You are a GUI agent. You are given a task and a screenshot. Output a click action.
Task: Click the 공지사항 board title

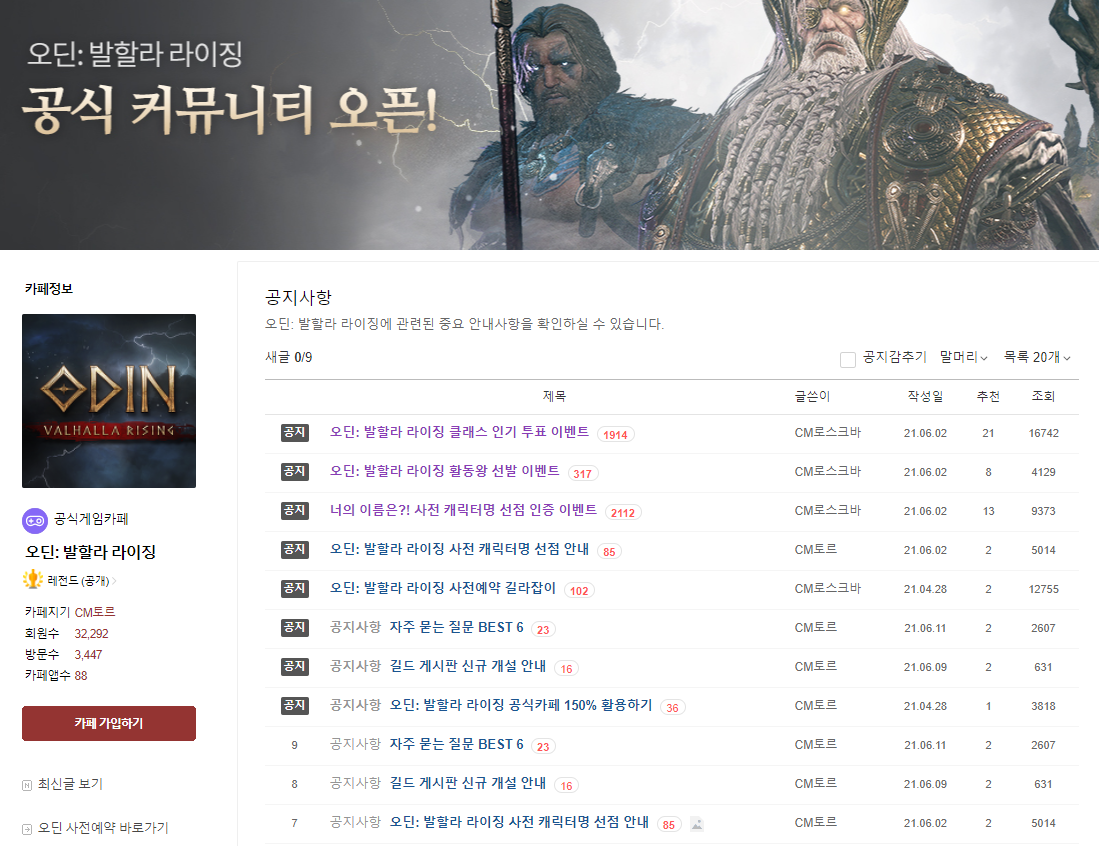click(x=298, y=297)
